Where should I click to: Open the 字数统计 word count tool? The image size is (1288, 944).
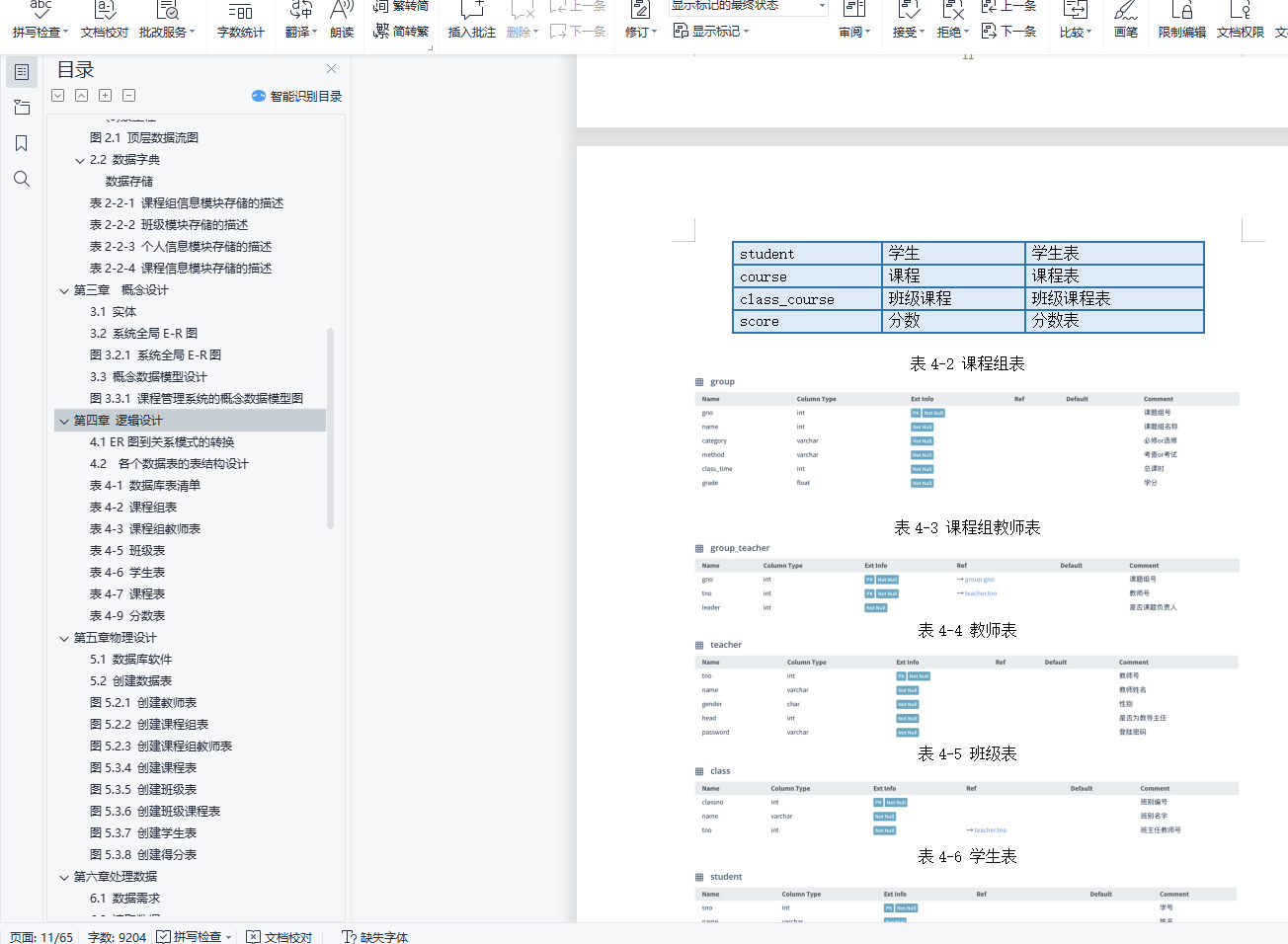[x=241, y=20]
